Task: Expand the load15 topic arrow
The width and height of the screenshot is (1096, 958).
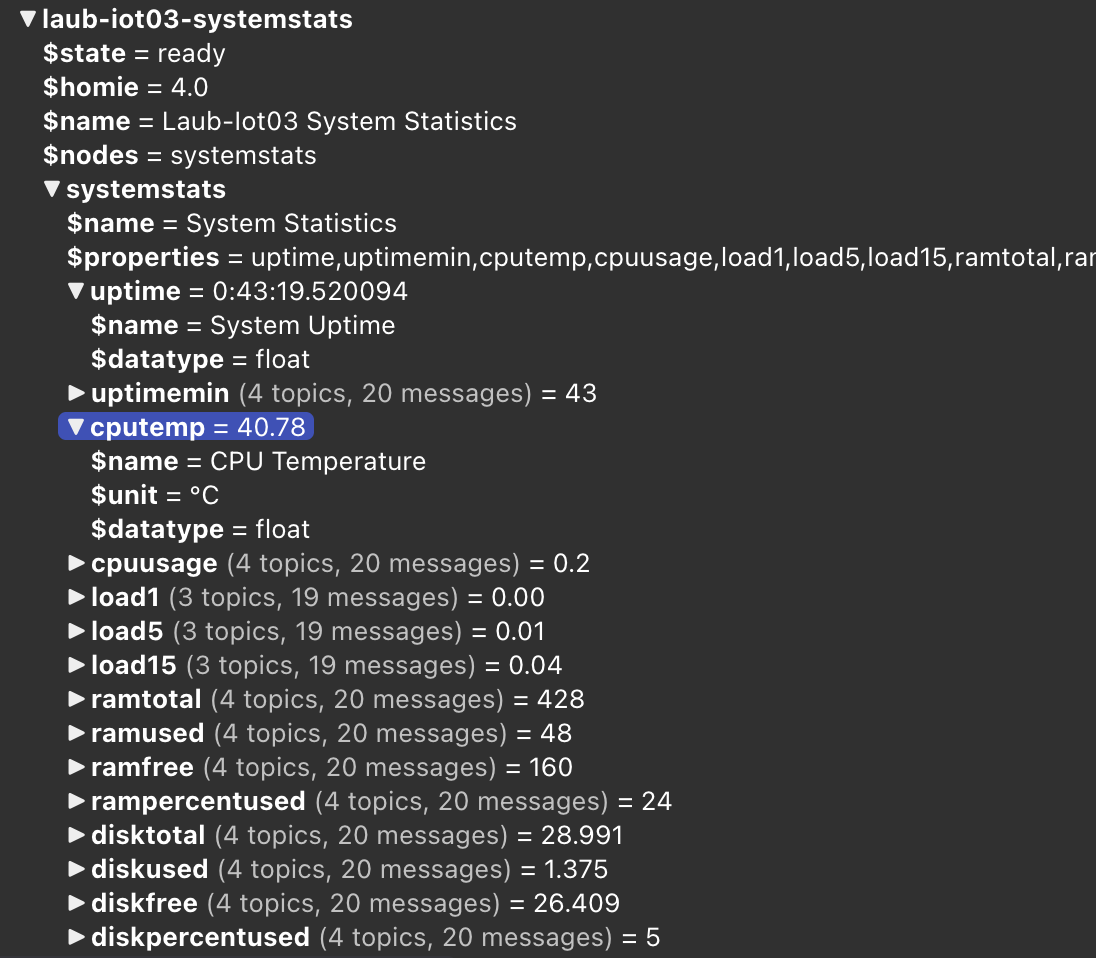Action: tap(76, 665)
